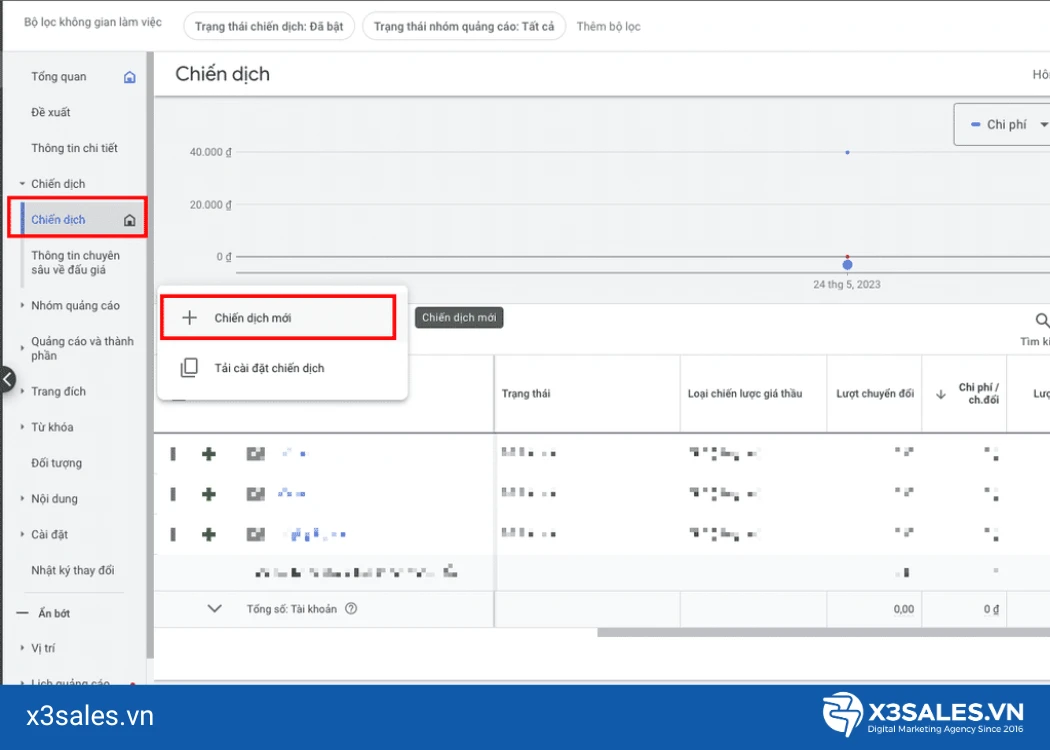The image size is (1050, 750).
Task: Sort by Trạng thái column header
Action: (526, 393)
